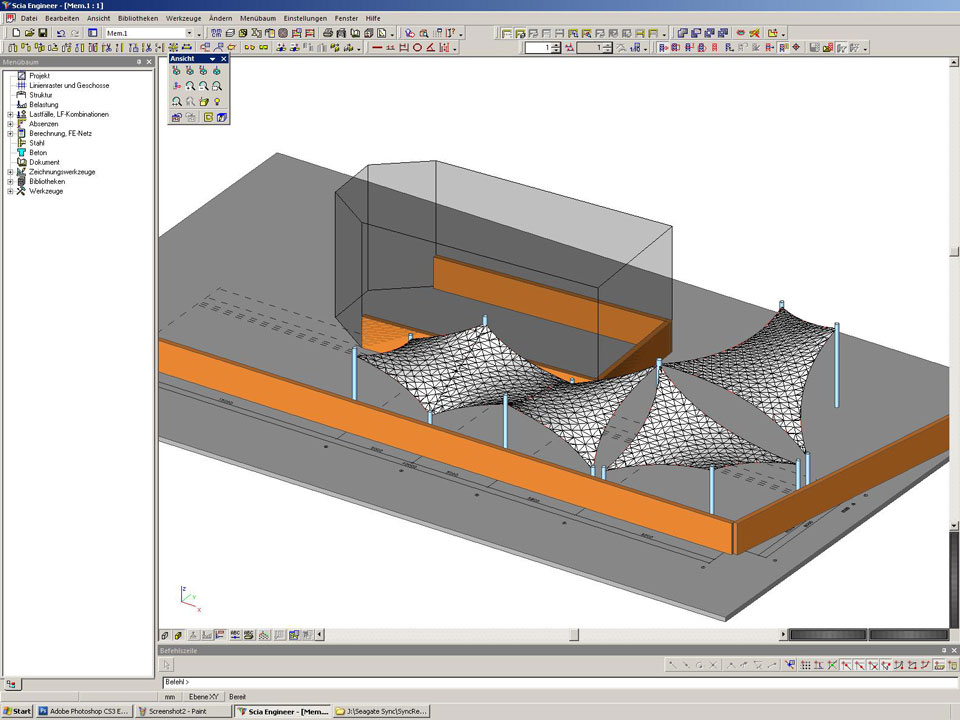Image resolution: width=960 pixels, height=720 pixels.
Task: Click the Open folder icon
Action: pos(30,33)
